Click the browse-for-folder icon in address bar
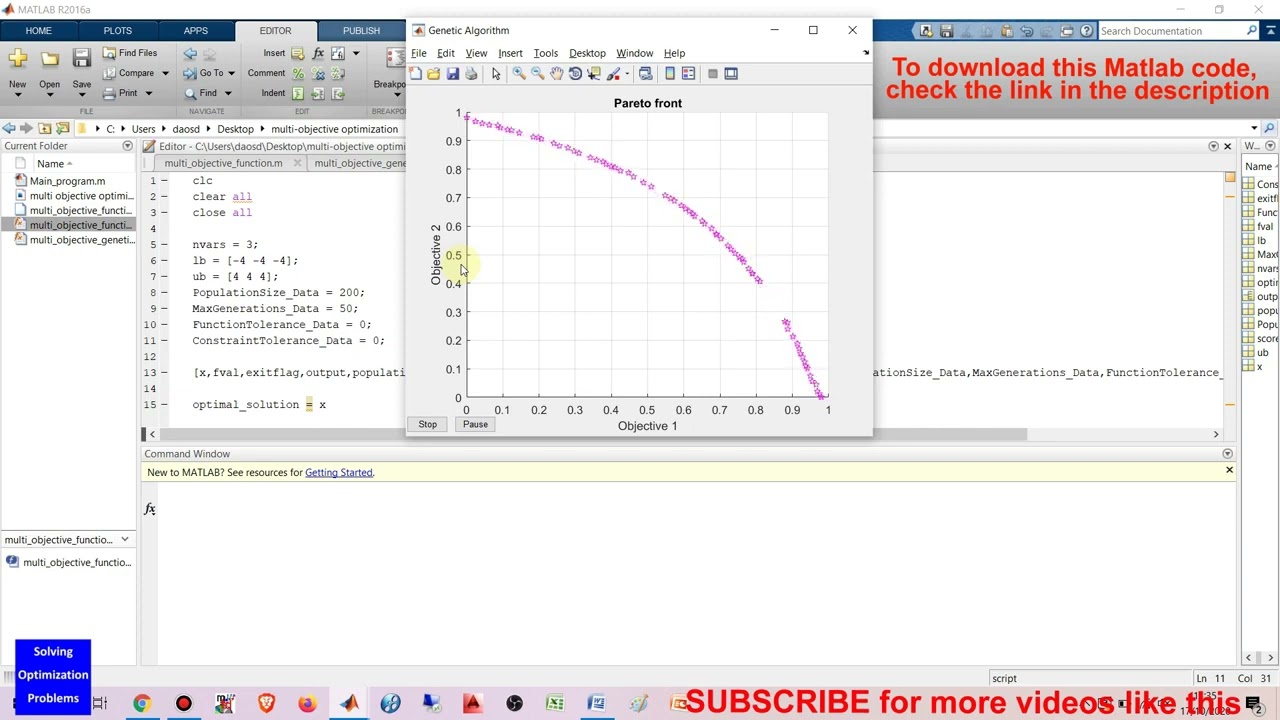This screenshot has width=1280, height=720. coord(62,129)
